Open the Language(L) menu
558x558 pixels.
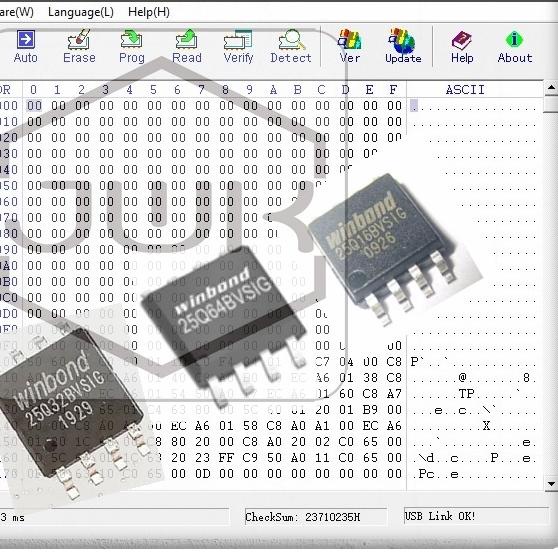(x=81, y=12)
